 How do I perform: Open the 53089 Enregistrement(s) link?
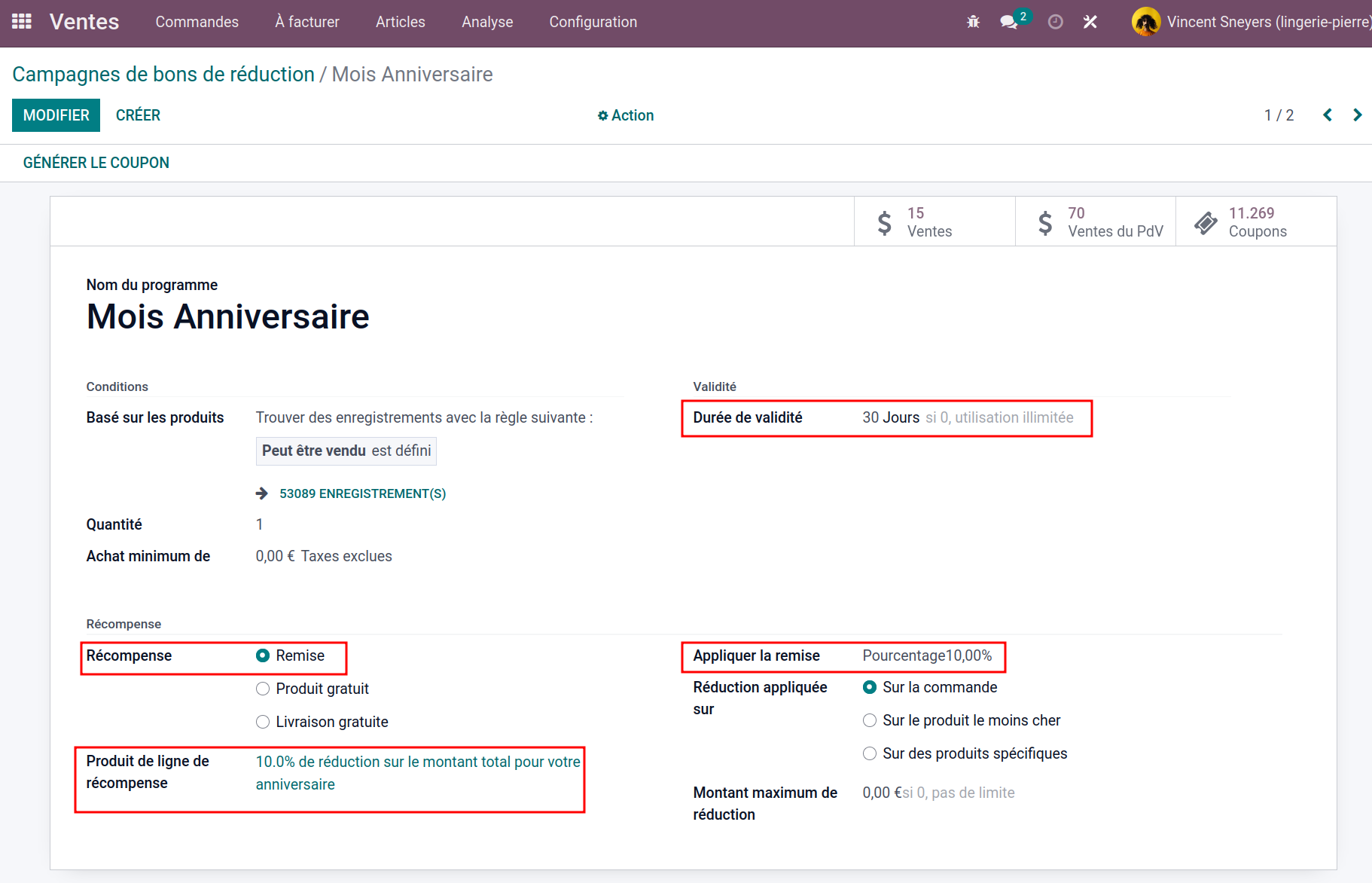pyautogui.click(x=362, y=493)
